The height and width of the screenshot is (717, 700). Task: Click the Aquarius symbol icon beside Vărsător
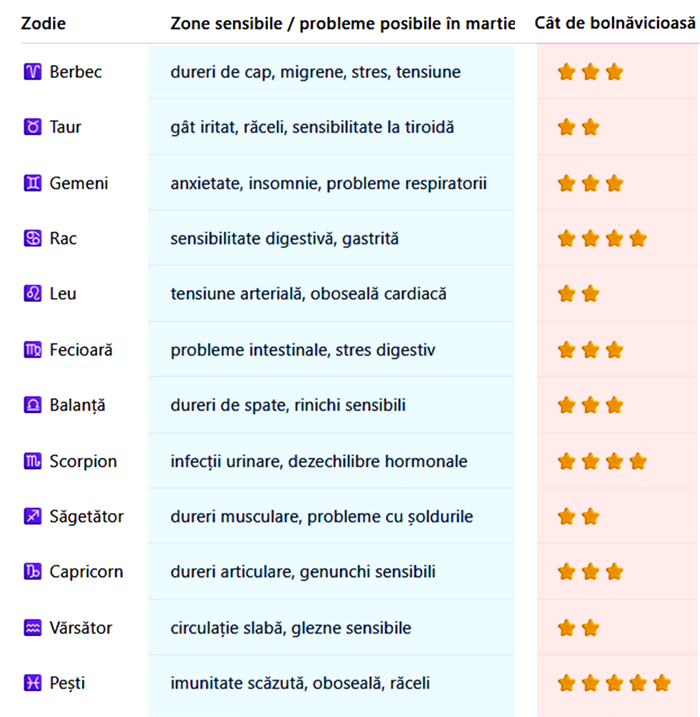click(32, 628)
